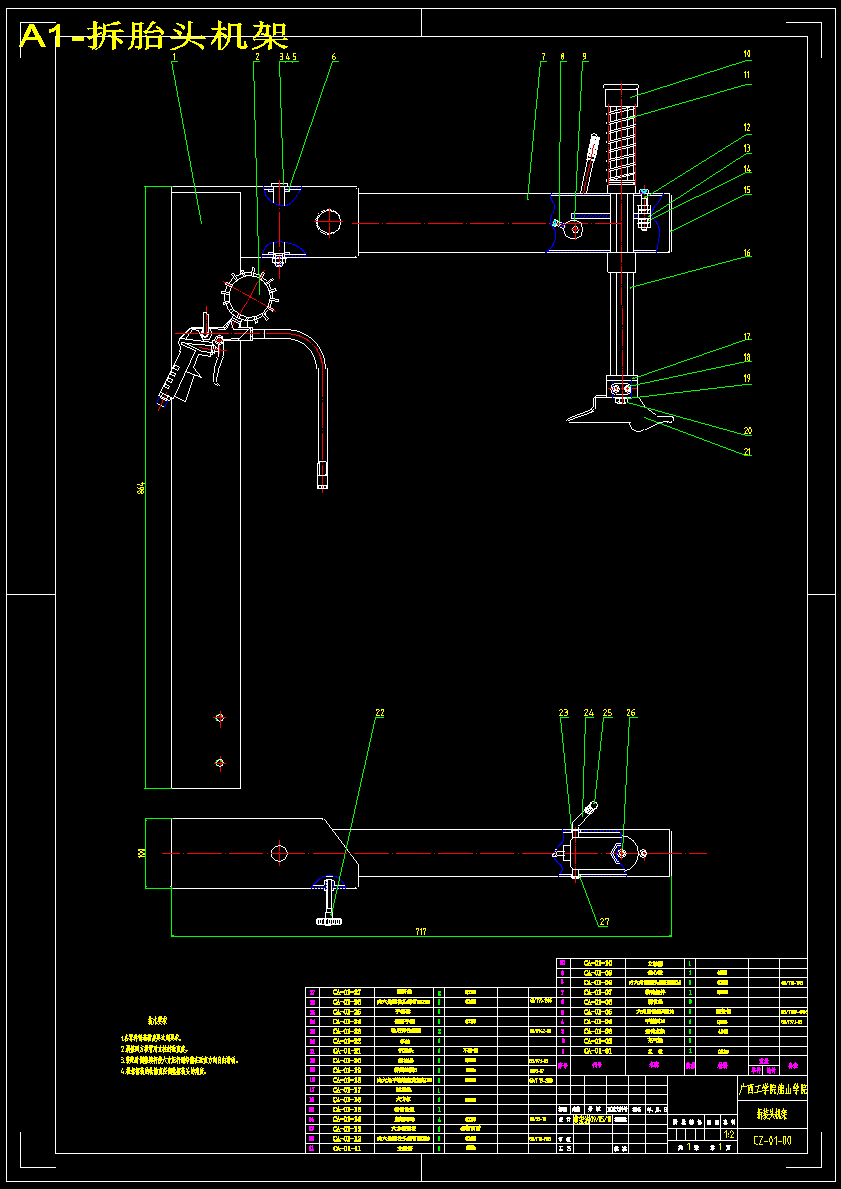Click "广西工学院鹿山学院" in the title block

coord(773,1088)
